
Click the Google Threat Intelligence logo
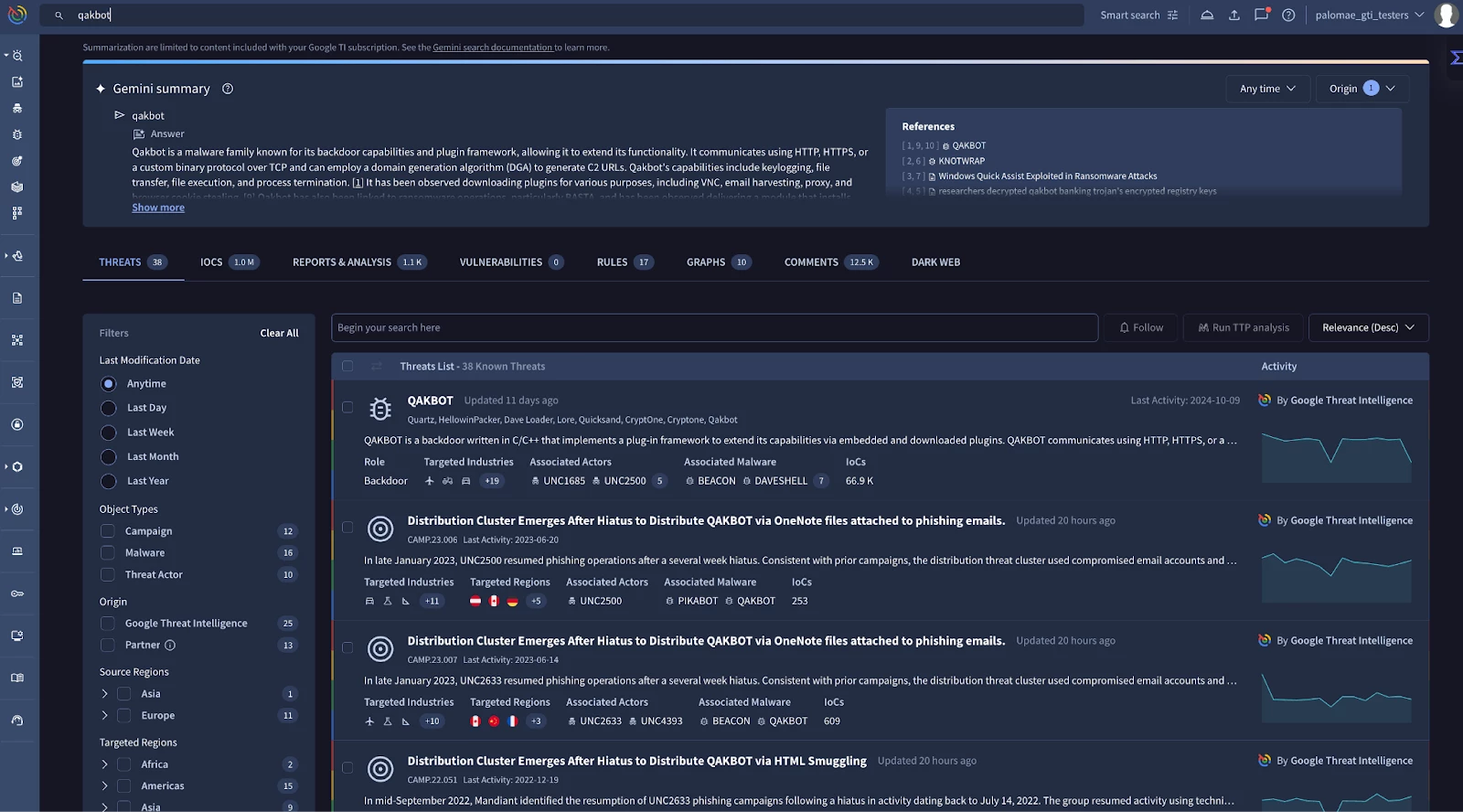coord(16,15)
